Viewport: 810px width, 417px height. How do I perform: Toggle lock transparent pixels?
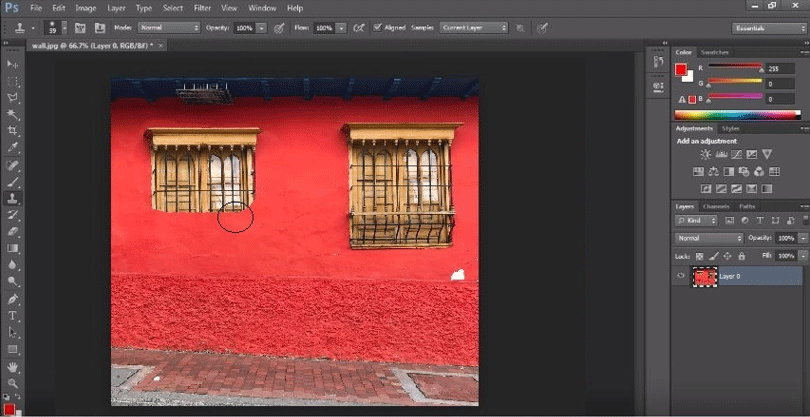click(699, 256)
